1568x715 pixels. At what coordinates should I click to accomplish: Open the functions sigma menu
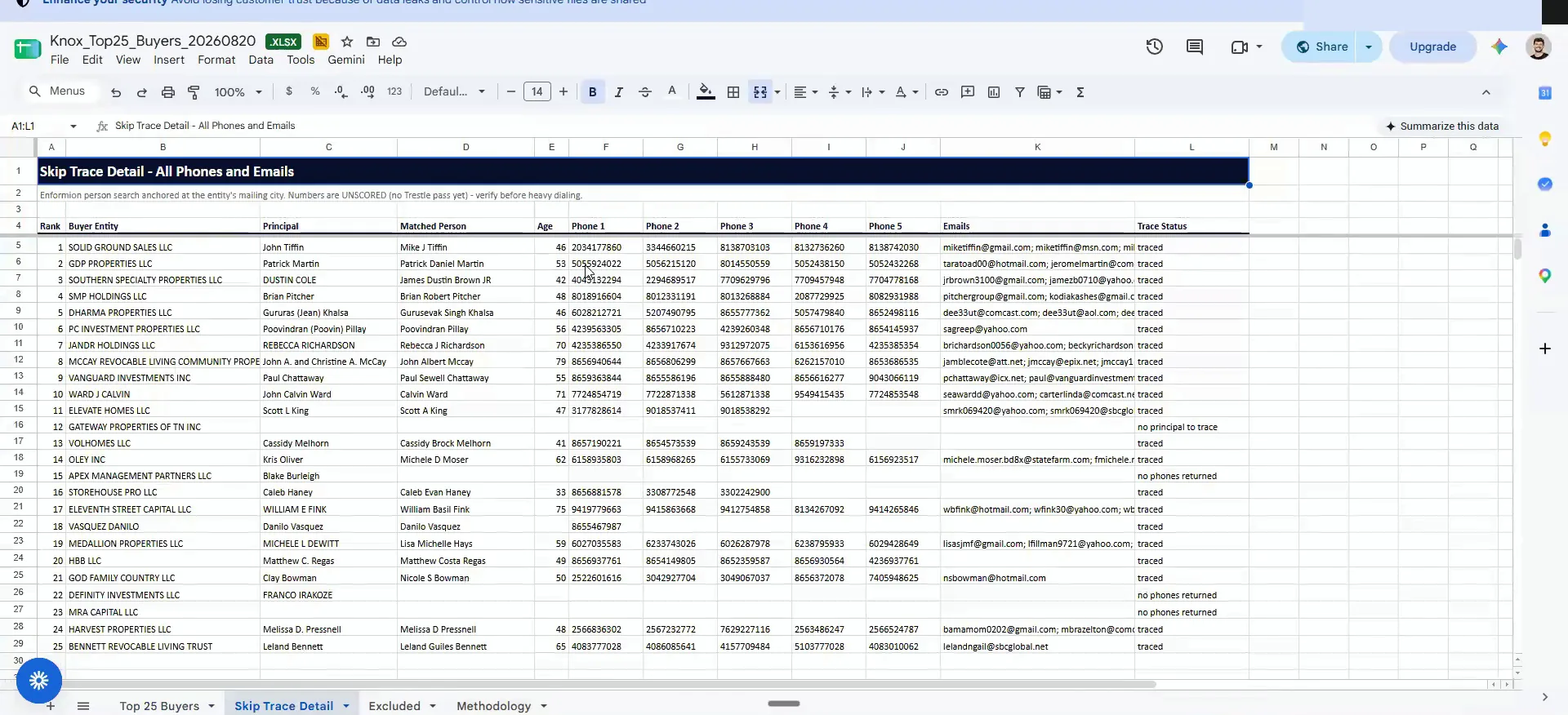coord(1080,92)
